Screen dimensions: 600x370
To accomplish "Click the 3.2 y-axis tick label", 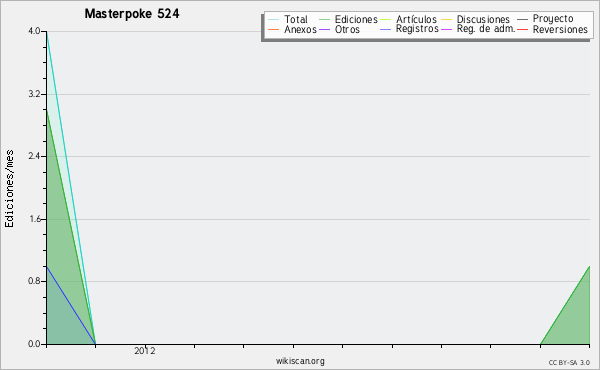I will (34, 94).
